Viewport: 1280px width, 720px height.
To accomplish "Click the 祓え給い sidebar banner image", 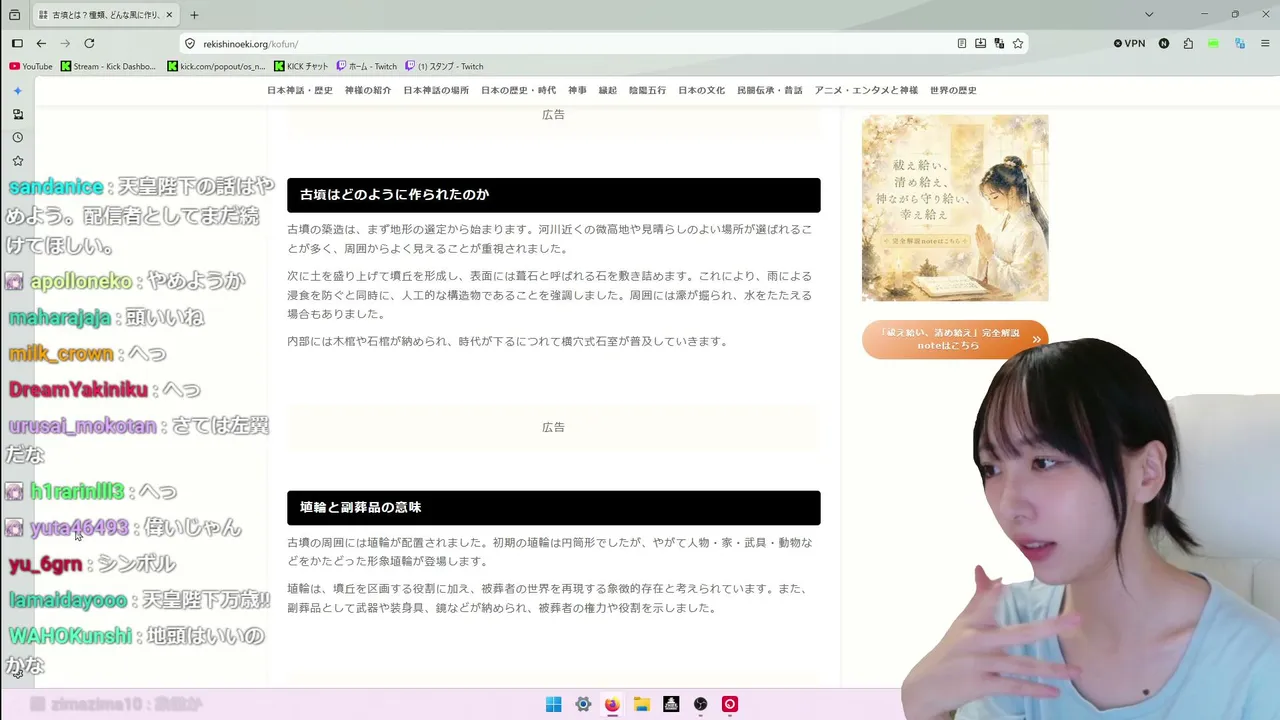I will coord(955,208).
